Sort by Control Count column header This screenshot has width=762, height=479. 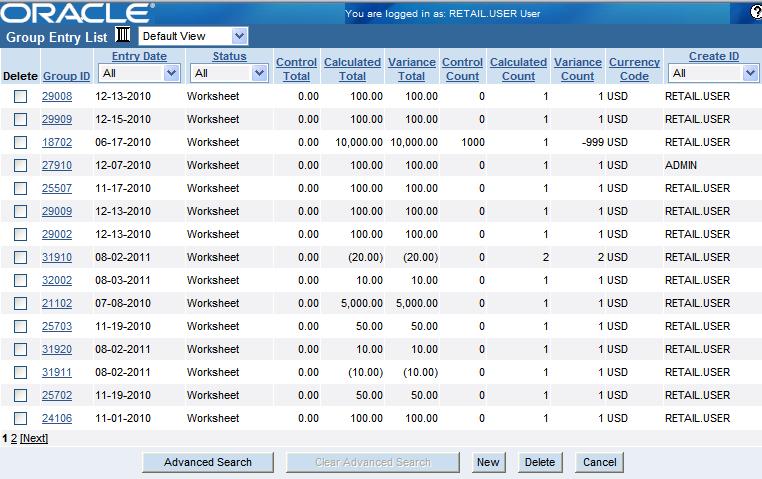coord(462,69)
